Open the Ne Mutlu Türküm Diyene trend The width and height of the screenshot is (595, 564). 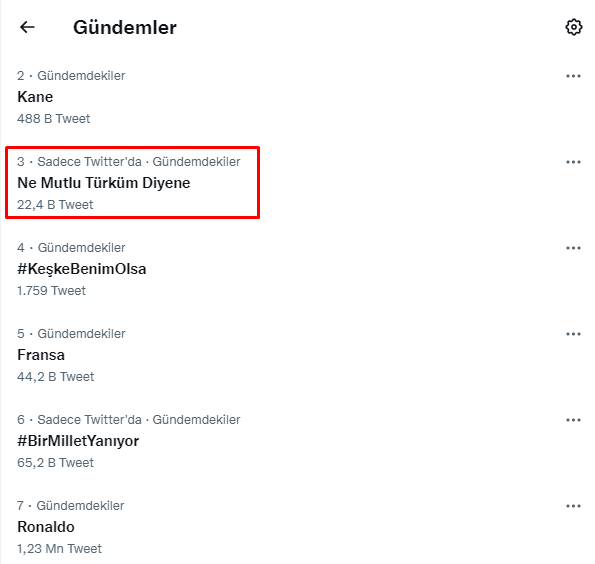[104, 183]
